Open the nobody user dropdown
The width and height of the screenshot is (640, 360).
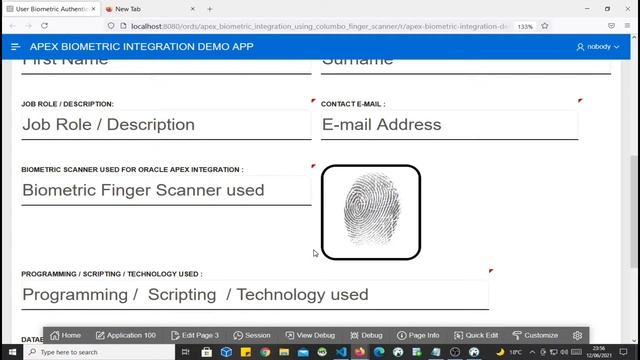pyautogui.click(x=598, y=47)
